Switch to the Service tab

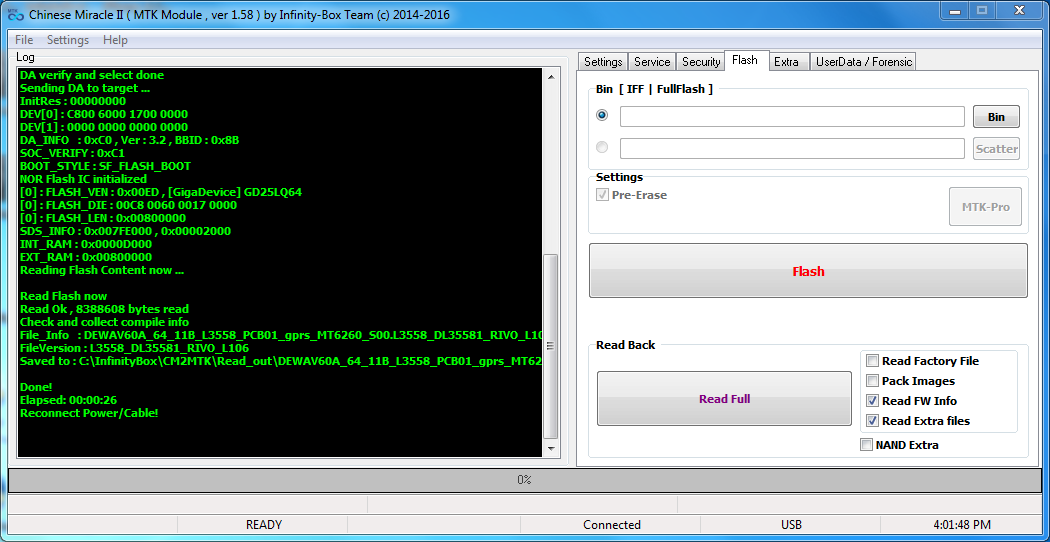pos(652,62)
